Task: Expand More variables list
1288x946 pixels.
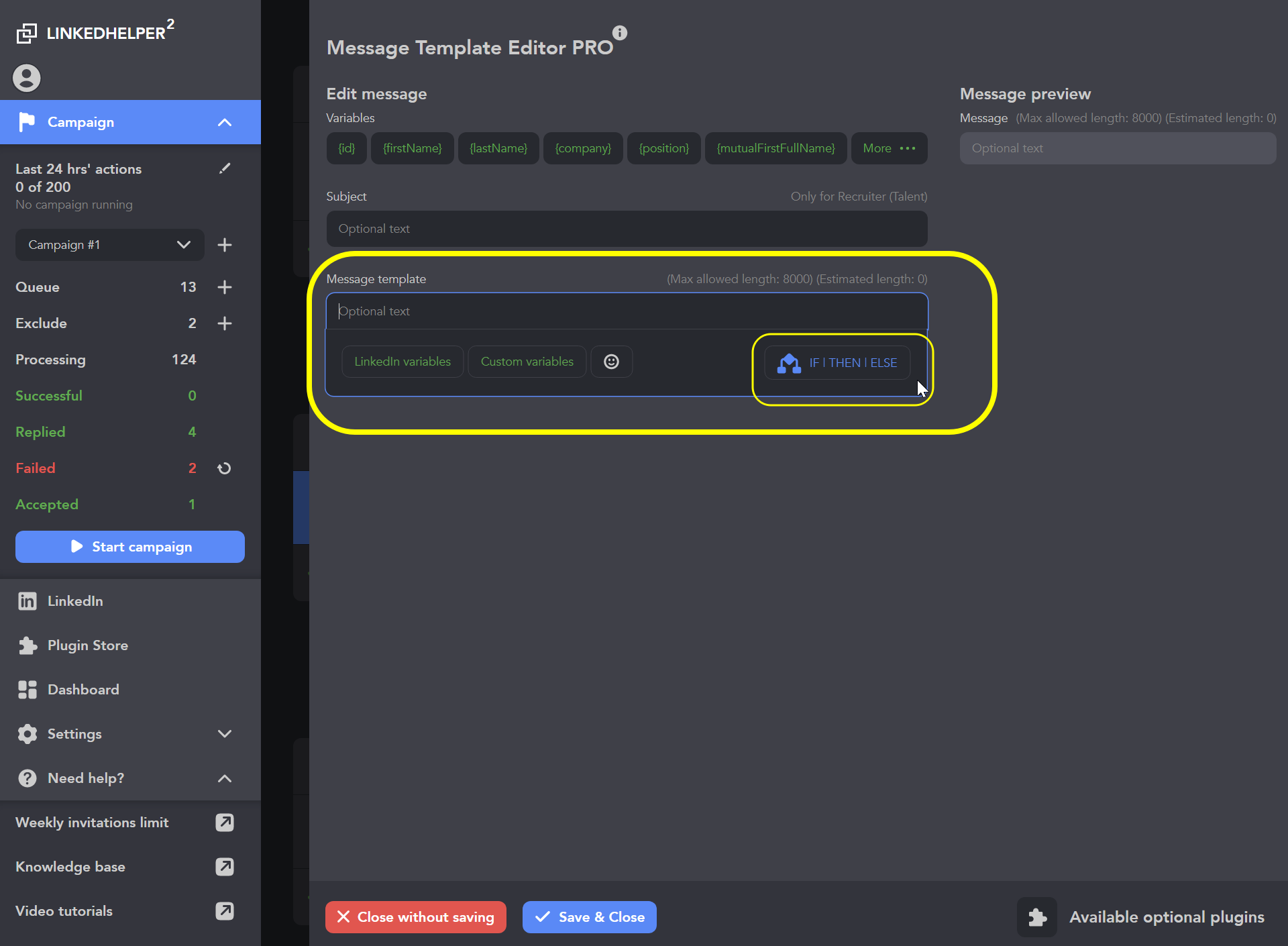Action: point(890,148)
